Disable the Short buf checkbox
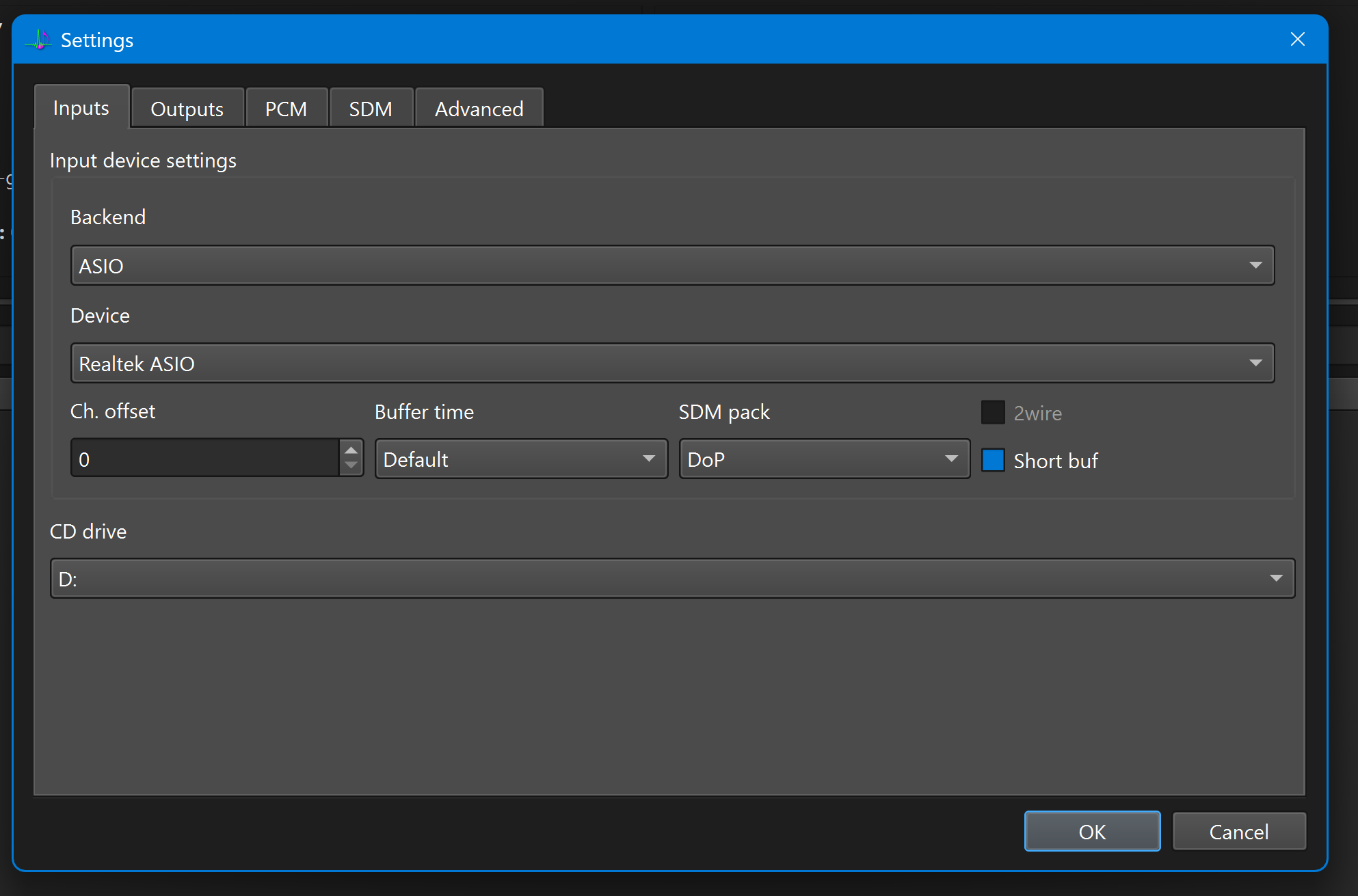1358x896 pixels. point(993,461)
